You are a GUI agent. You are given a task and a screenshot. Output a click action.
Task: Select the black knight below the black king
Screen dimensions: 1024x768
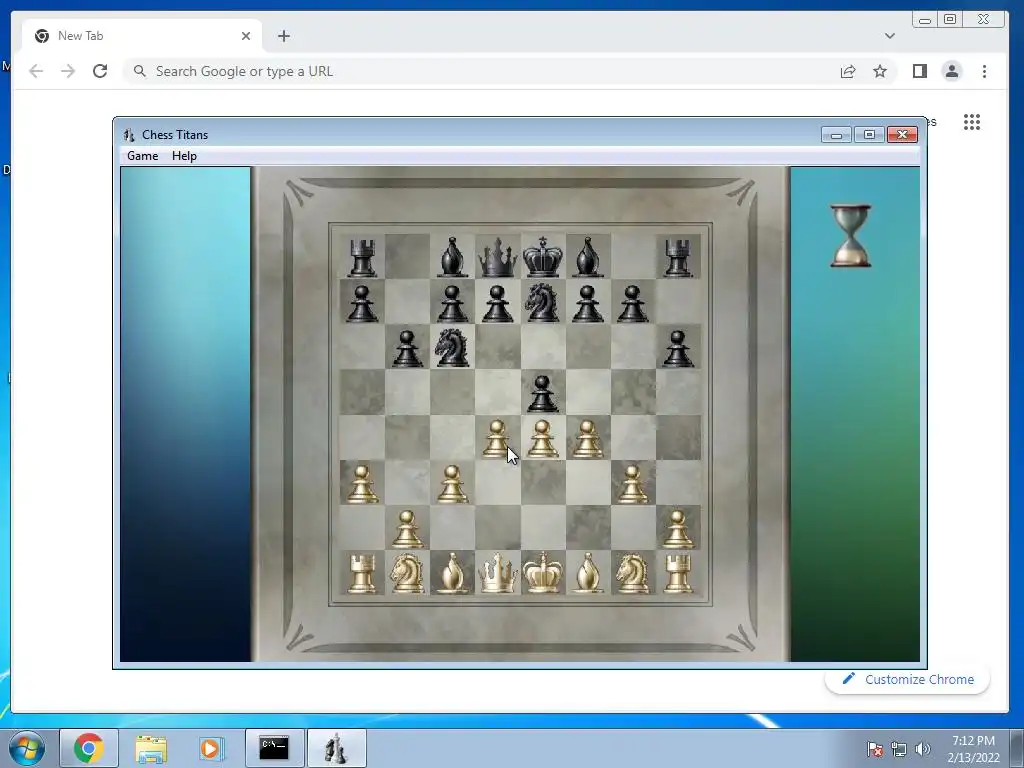543,302
